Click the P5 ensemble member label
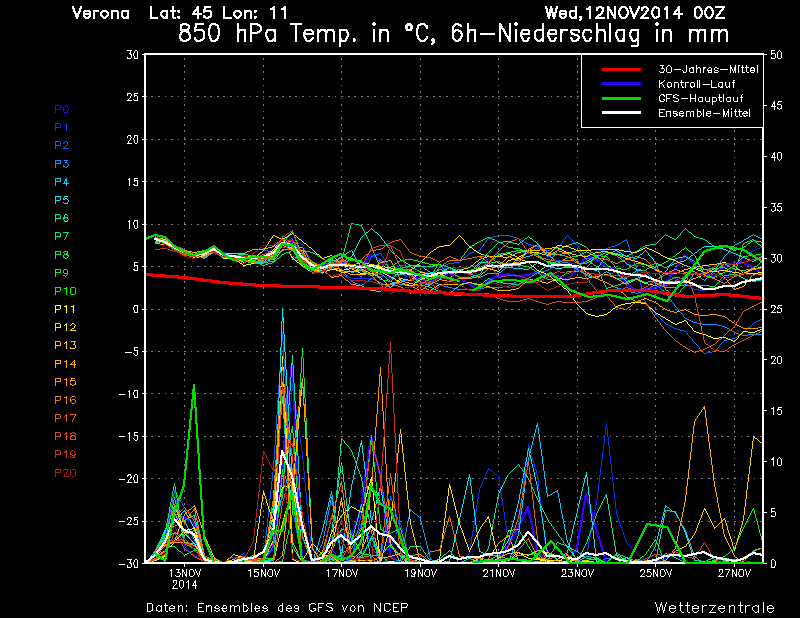The height and width of the screenshot is (618, 800). click(62, 200)
